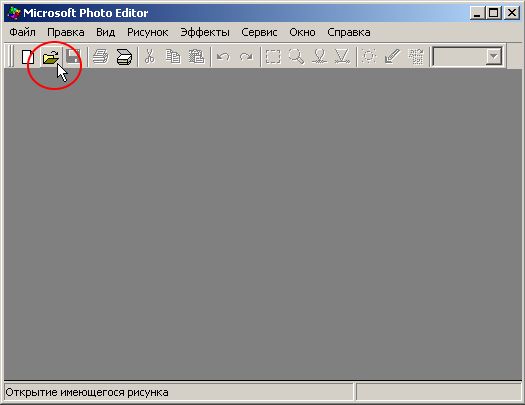Click the Redo arrow icon
The width and height of the screenshot is (525, 405).
coord(246,57)
